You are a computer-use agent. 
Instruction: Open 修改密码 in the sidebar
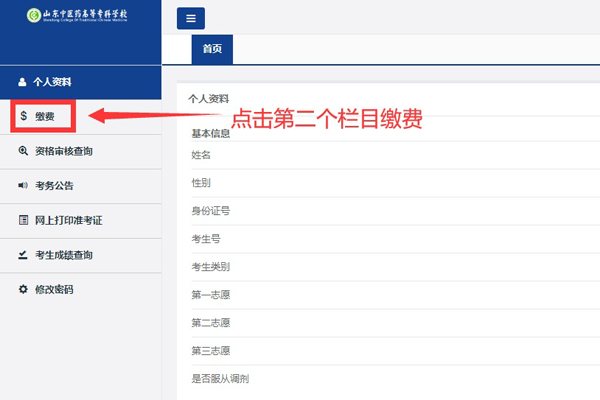tap(80, 290)
